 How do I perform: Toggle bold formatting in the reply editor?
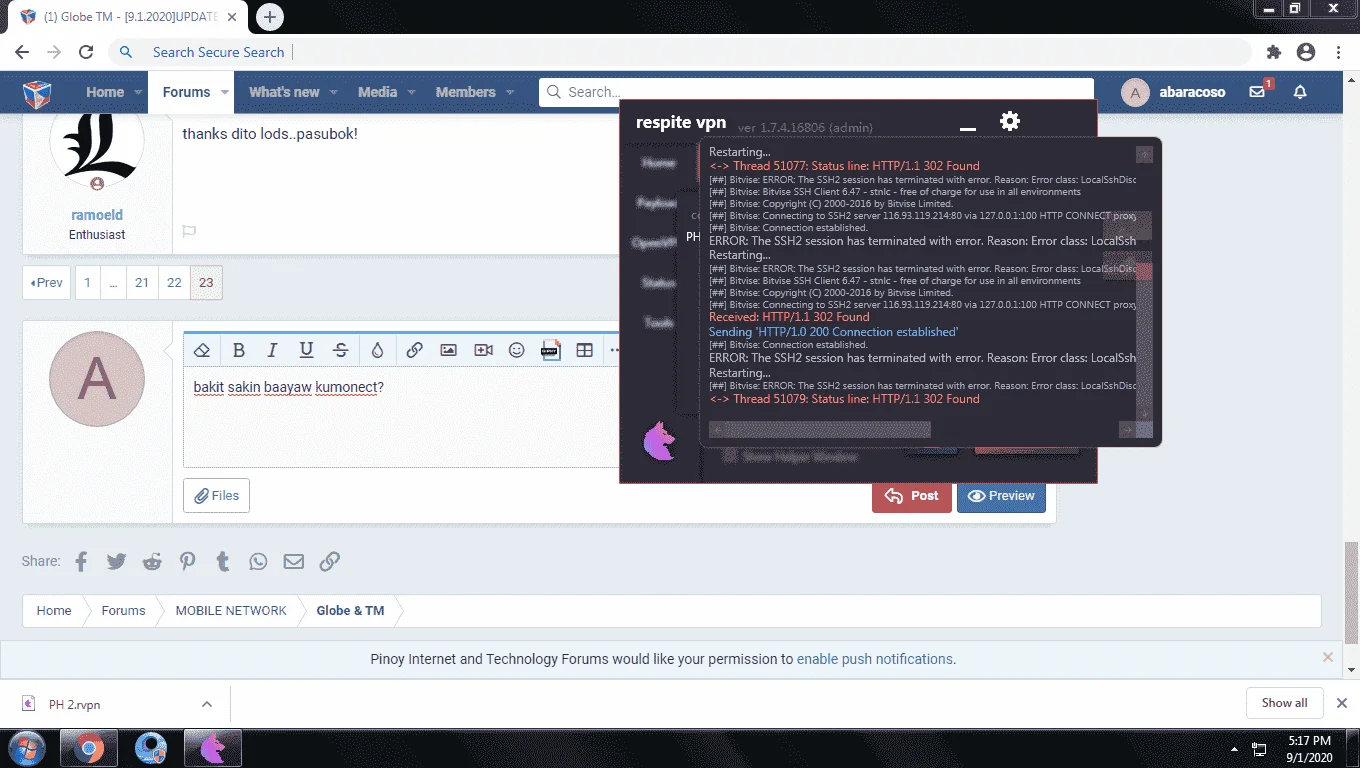[x=238, y=350]
